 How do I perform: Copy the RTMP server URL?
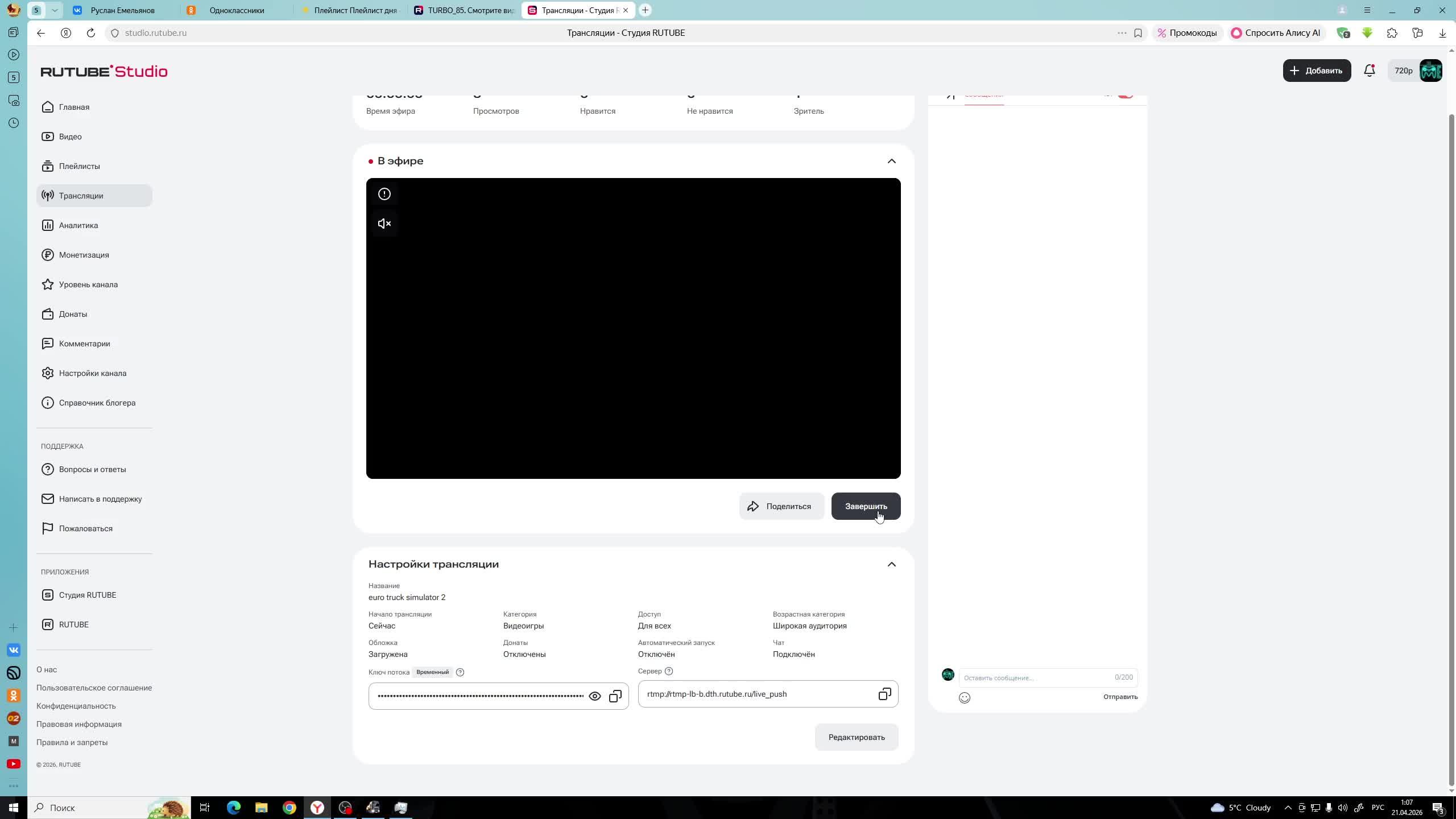coord(884,694)
